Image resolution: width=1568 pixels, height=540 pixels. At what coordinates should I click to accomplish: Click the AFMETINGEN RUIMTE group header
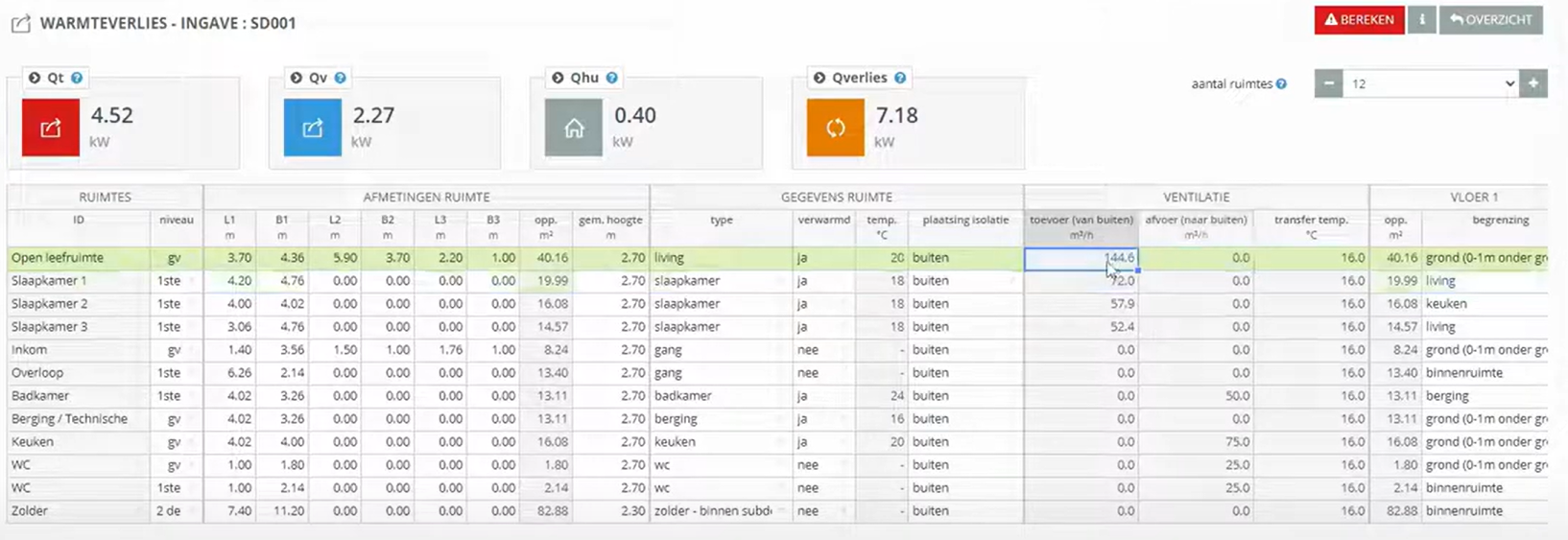[426, 197]
